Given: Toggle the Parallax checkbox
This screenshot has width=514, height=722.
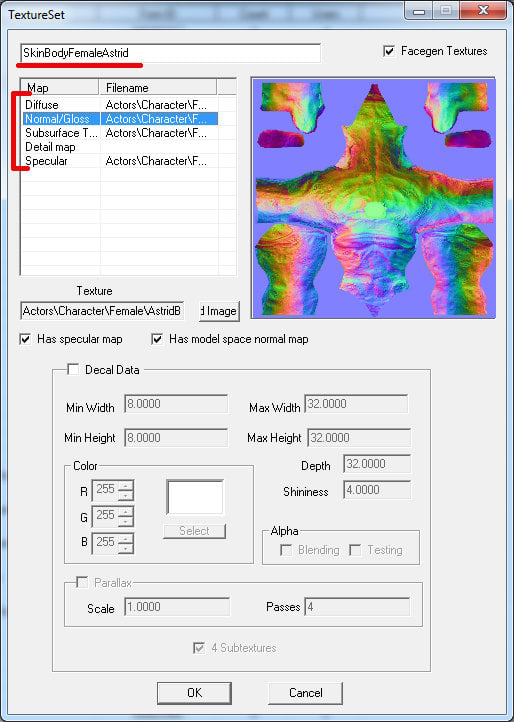Looking at the screenshot, I should [82, 583].
